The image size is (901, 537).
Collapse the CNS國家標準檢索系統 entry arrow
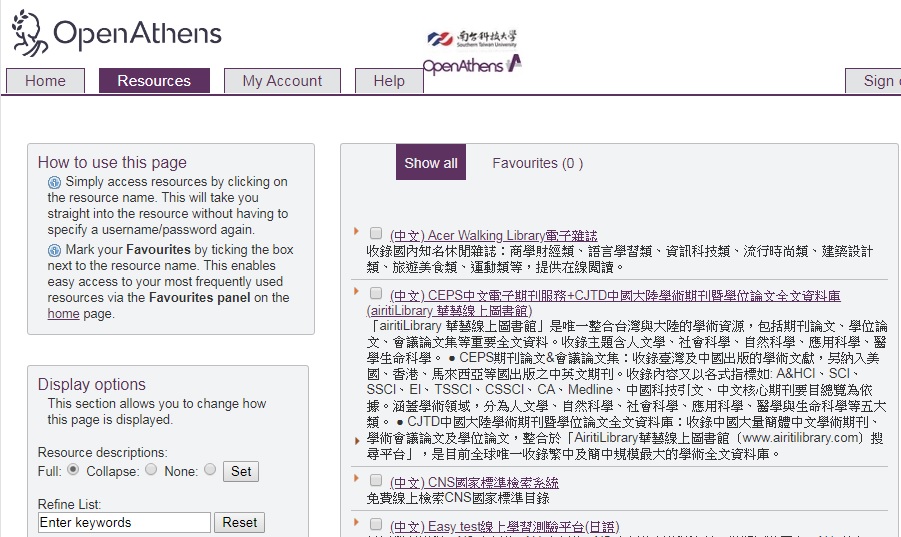coord(356,478)
